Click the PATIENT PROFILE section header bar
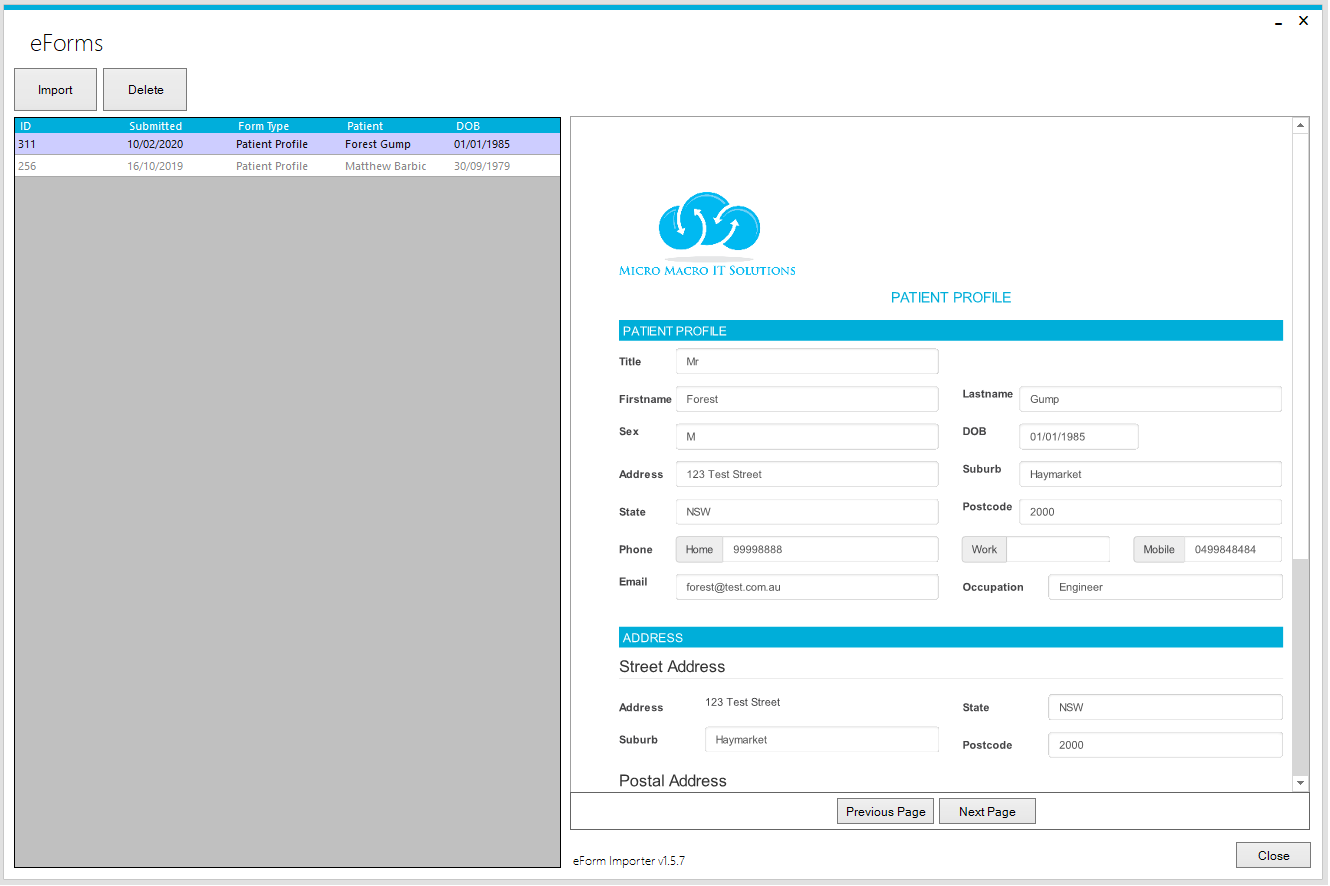 point(950,331)
